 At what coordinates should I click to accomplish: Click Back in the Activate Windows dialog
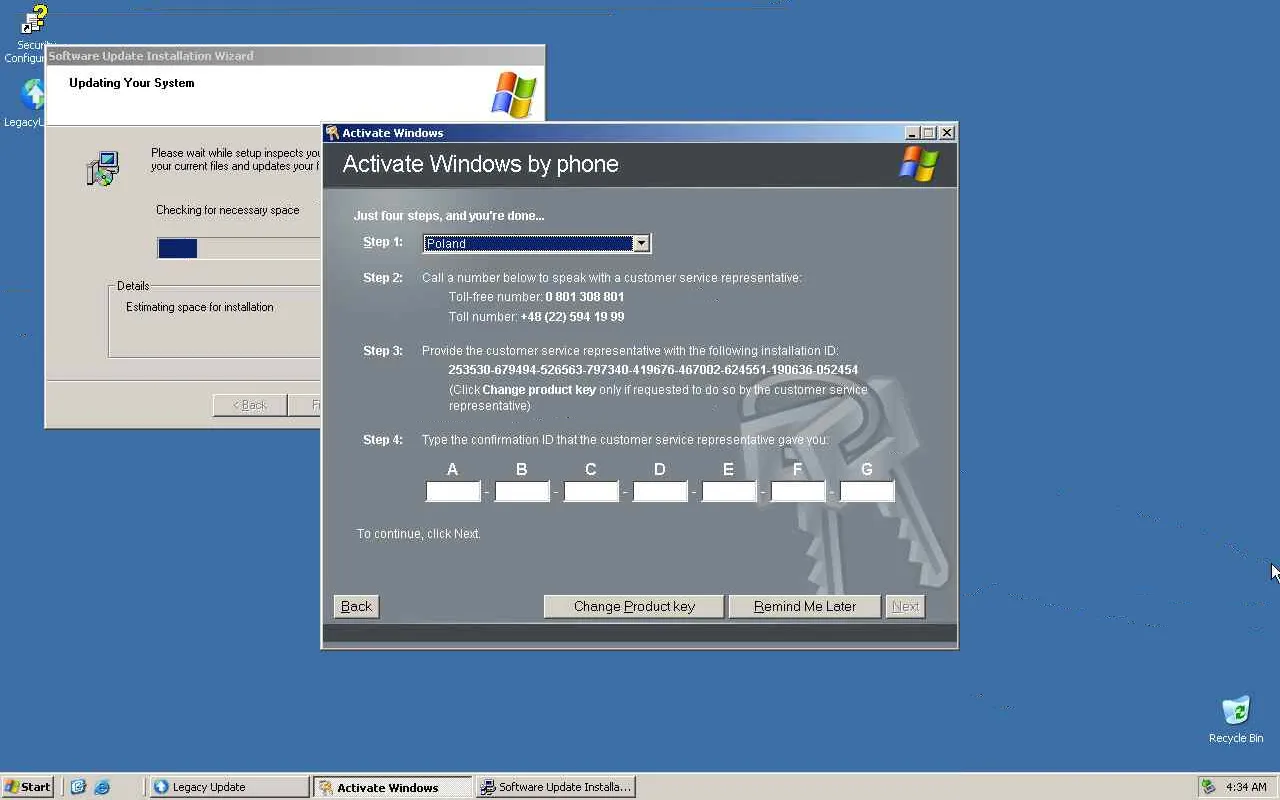point(356,606)
